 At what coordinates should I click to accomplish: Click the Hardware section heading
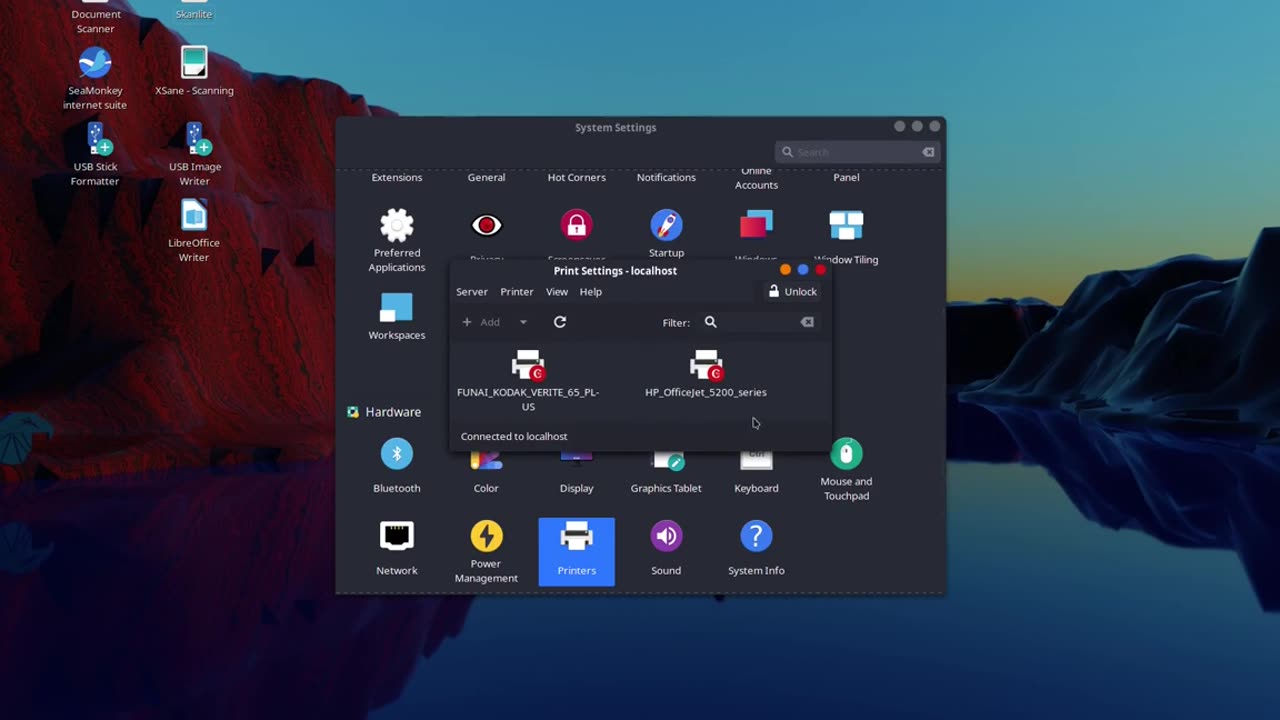pos(393,412)
